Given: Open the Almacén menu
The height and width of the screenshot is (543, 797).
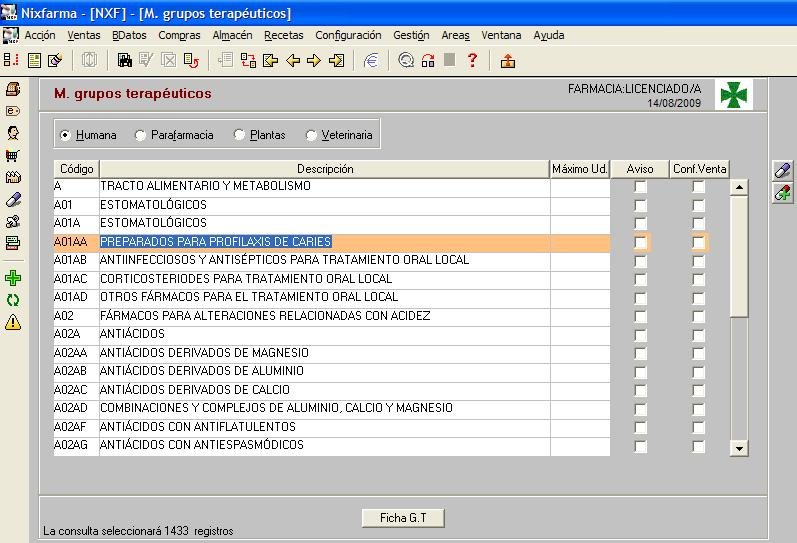Looking at the screenshot, I should coord(232,35).
